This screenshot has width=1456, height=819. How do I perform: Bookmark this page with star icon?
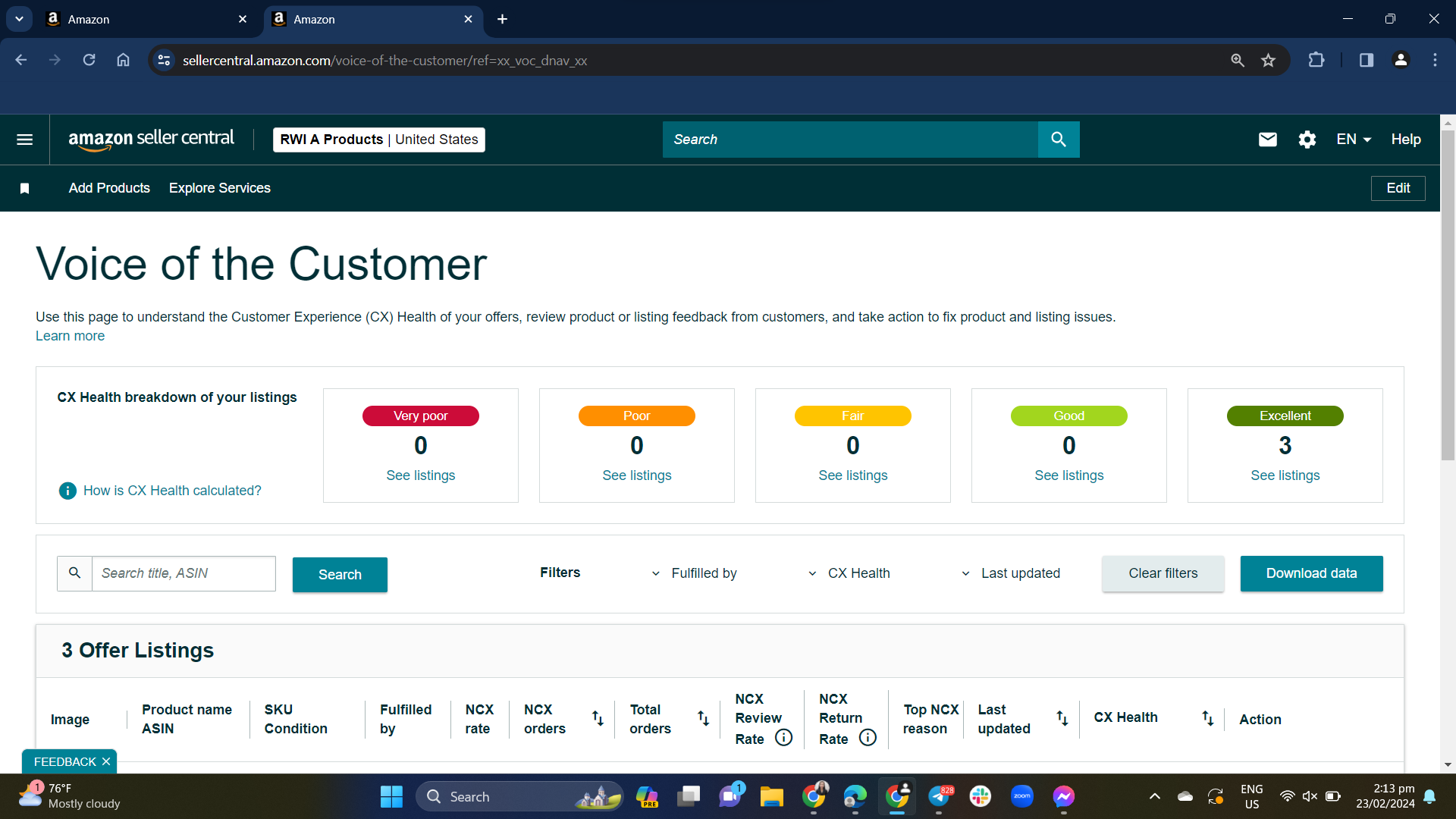point(1269,60)
